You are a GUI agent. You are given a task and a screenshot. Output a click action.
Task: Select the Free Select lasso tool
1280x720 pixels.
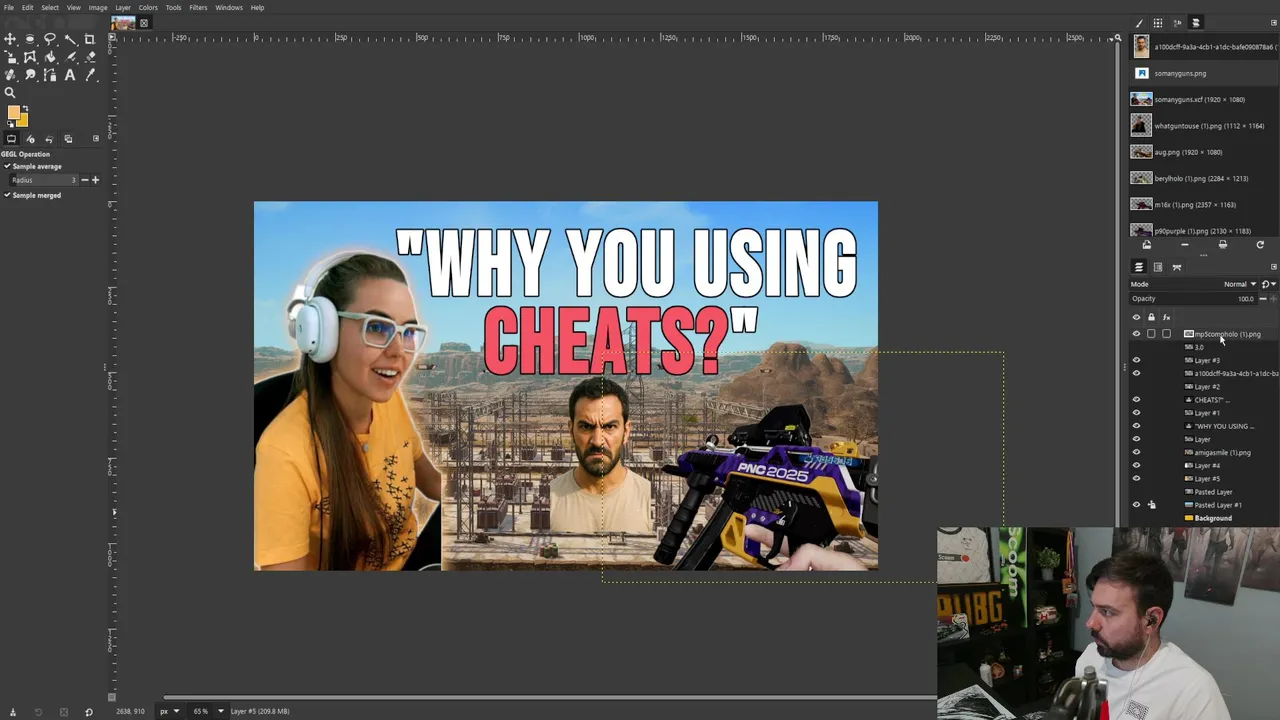click(50, 39)
